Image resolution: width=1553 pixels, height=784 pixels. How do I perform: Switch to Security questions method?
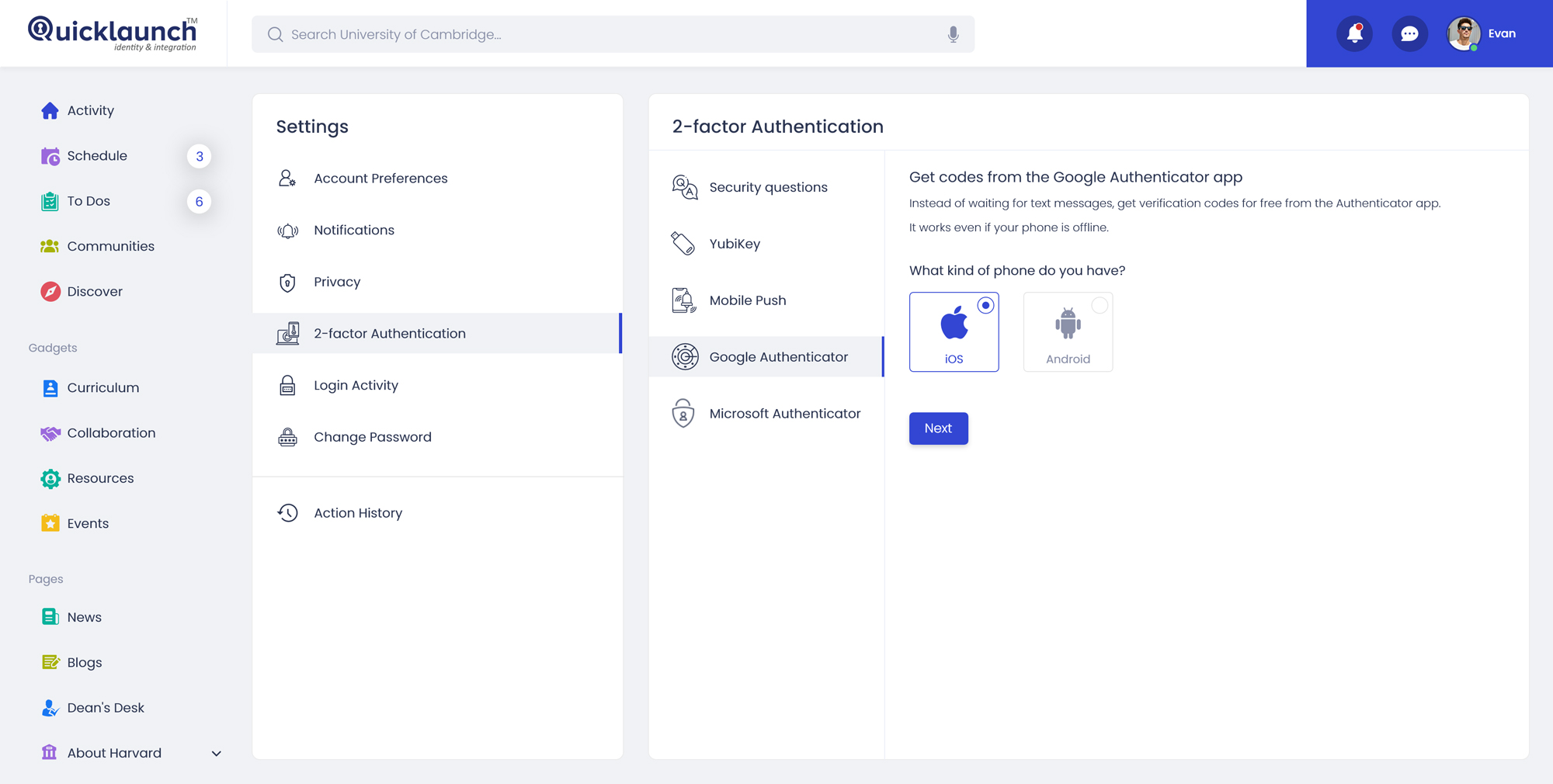pos(766,187)
